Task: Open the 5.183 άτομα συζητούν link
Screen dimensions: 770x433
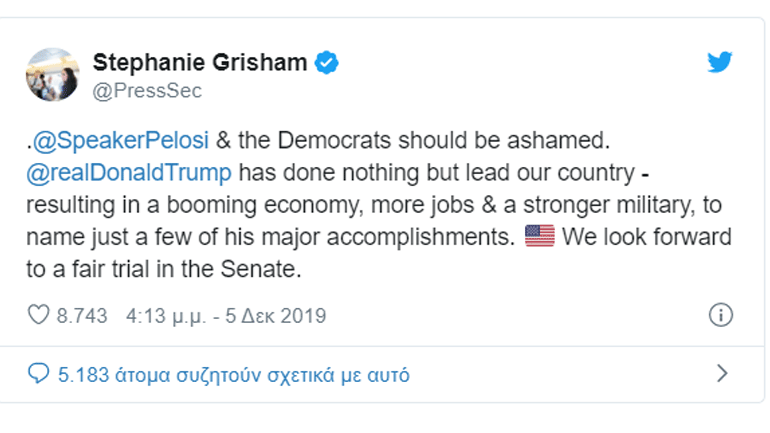Action: tap(233, 376)
